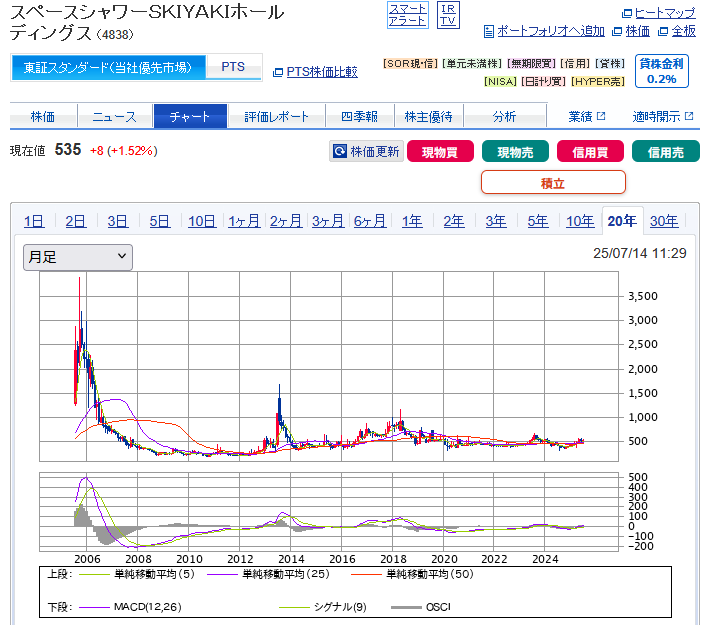Image resolution: width=707 pixels, height=625 pixels.
Task: Select 2日 chart period
Action: [75, 221]
